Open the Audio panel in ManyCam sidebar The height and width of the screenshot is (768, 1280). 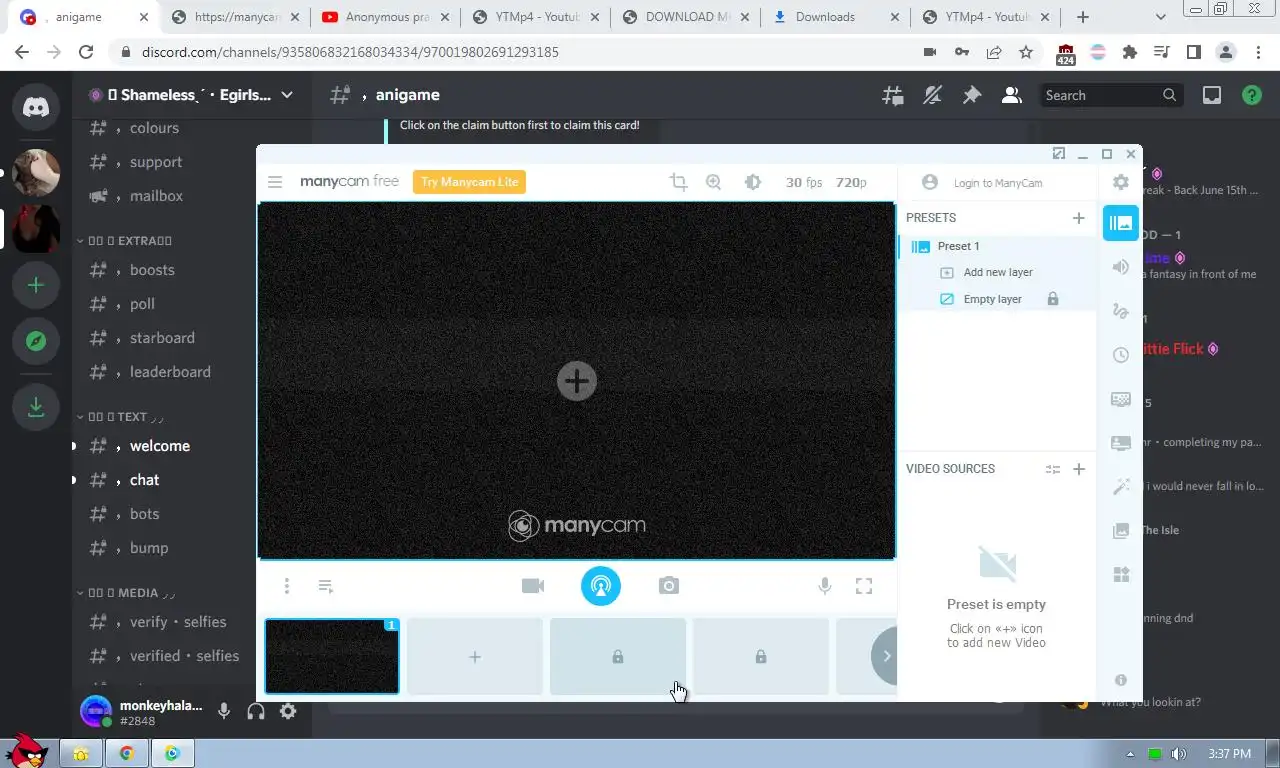(x=1121, y=267)
